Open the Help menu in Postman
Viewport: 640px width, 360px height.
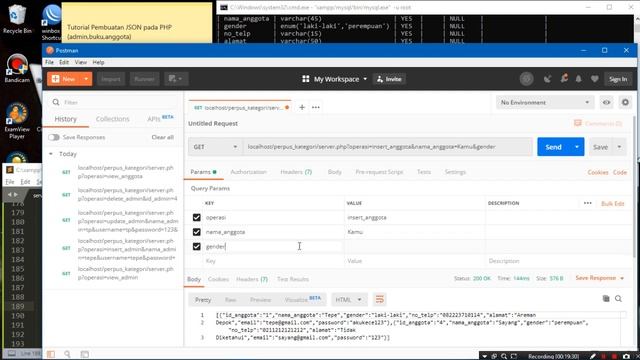pos(98,62)
